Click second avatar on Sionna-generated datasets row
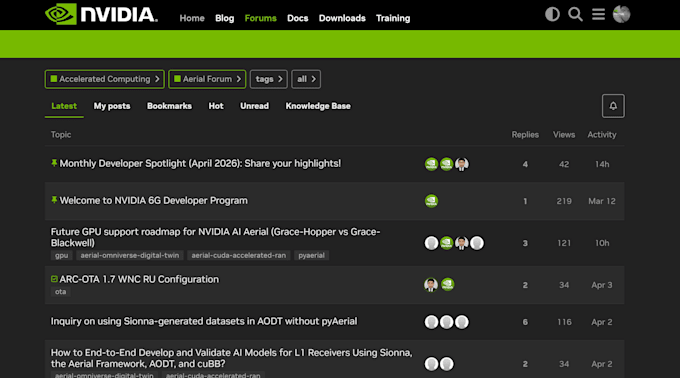 point(446,322)
